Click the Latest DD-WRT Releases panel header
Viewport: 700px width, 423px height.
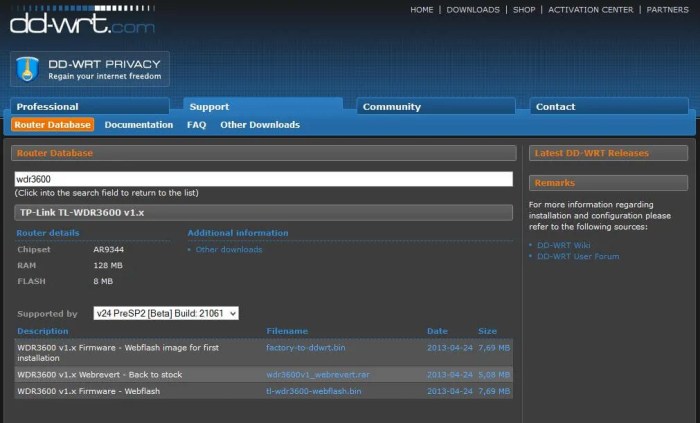point(608,153)
